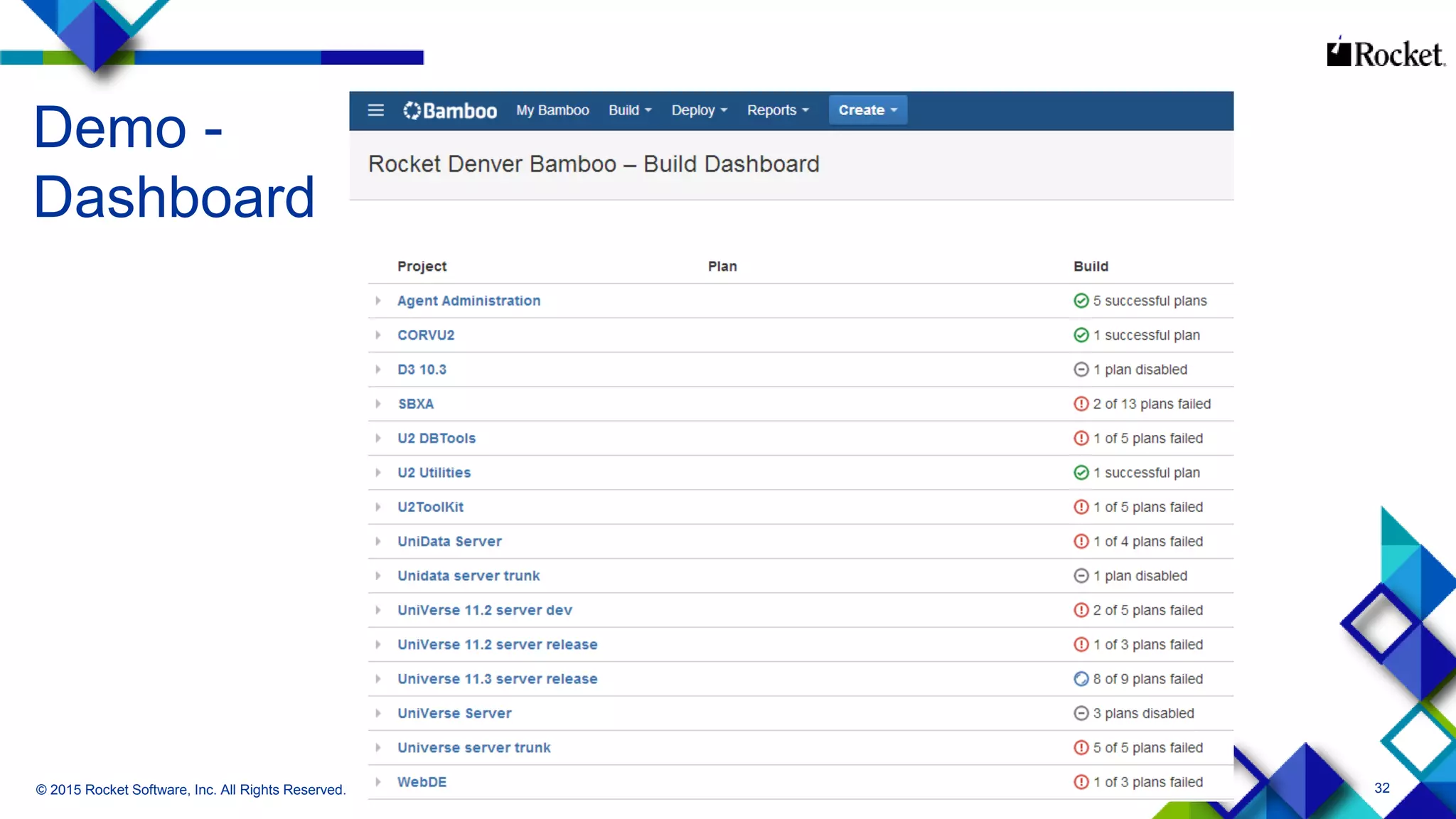Open Universe 11.3 server release link

(x=498, y=679)
